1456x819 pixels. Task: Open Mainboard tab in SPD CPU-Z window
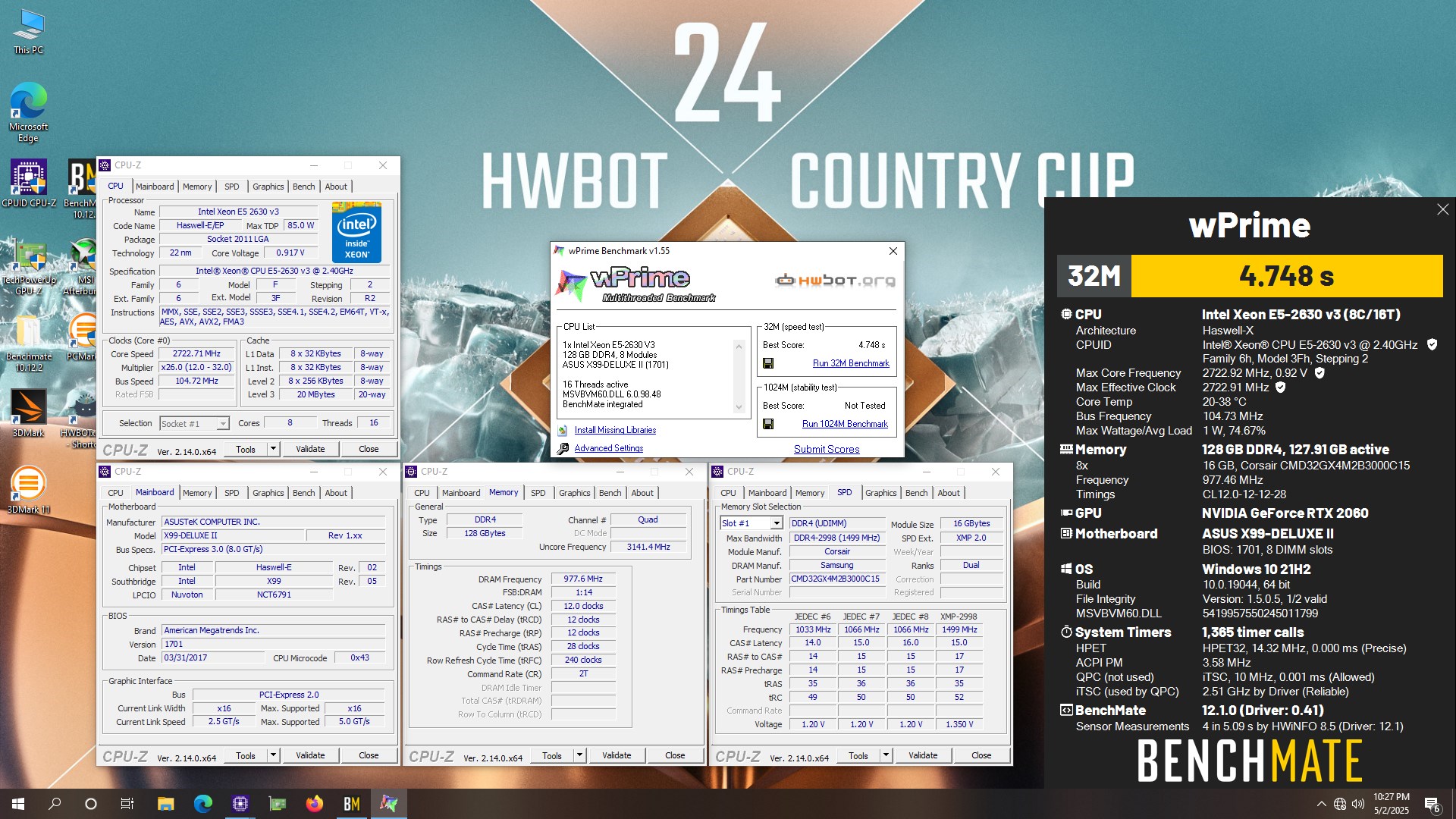(767, 493)
